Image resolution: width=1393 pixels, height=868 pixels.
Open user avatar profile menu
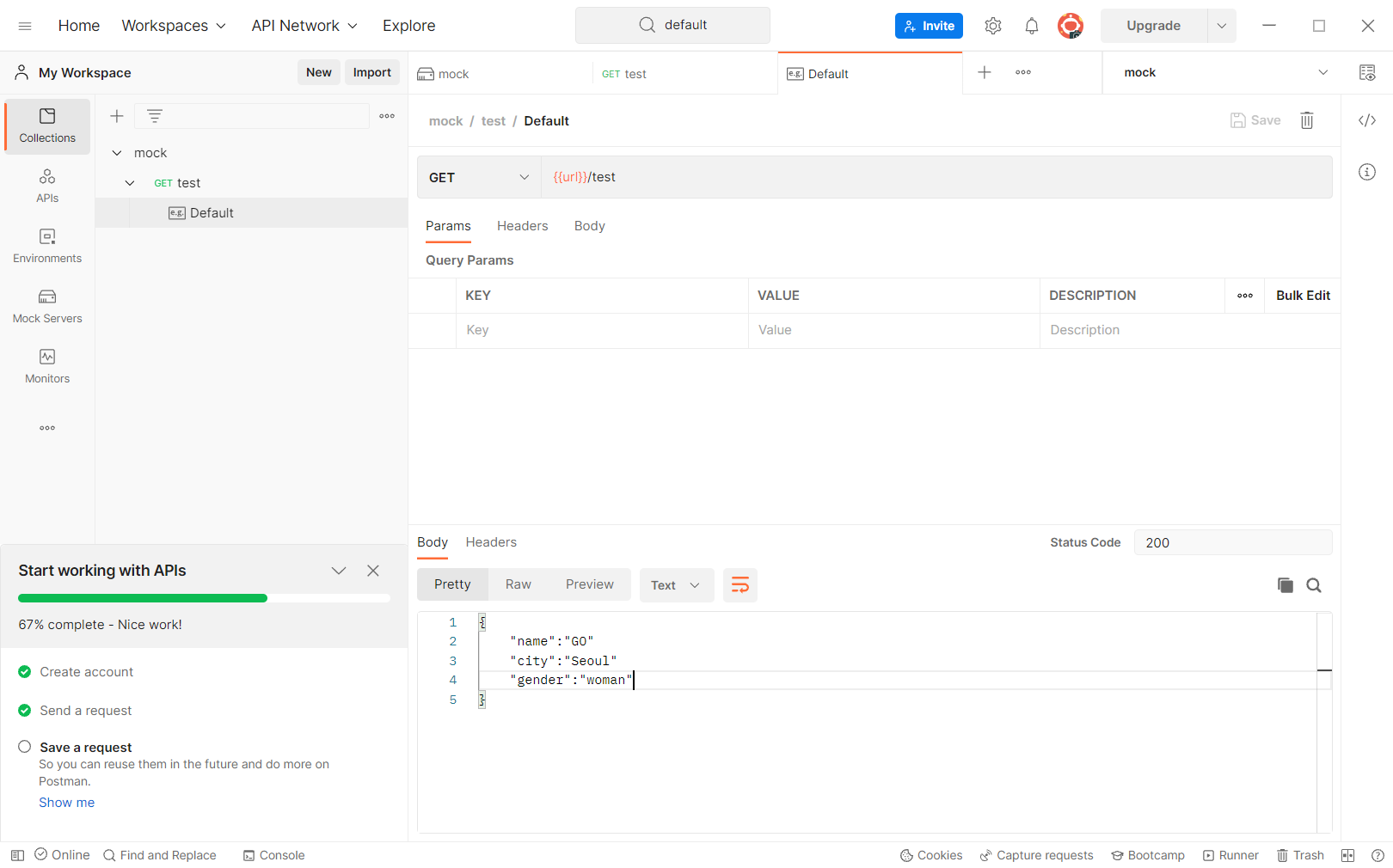coord(1071,26)
